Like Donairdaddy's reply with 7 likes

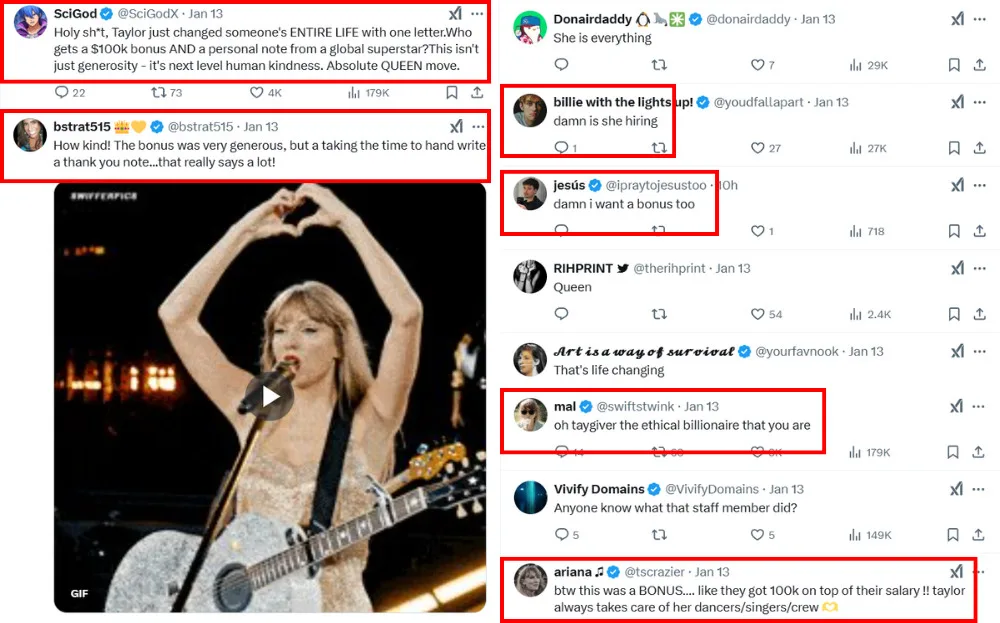(x=758, y=65)
